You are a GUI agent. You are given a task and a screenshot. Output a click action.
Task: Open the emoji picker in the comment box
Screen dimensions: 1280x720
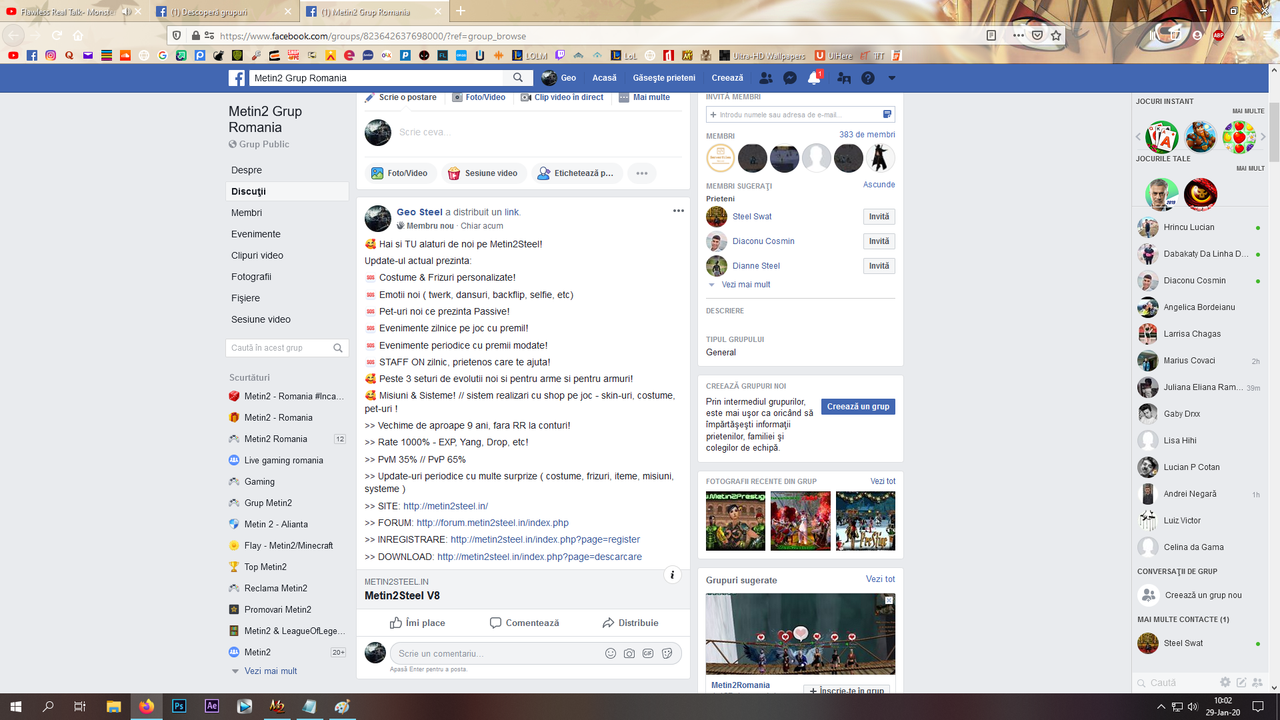[x=611, y=653]
